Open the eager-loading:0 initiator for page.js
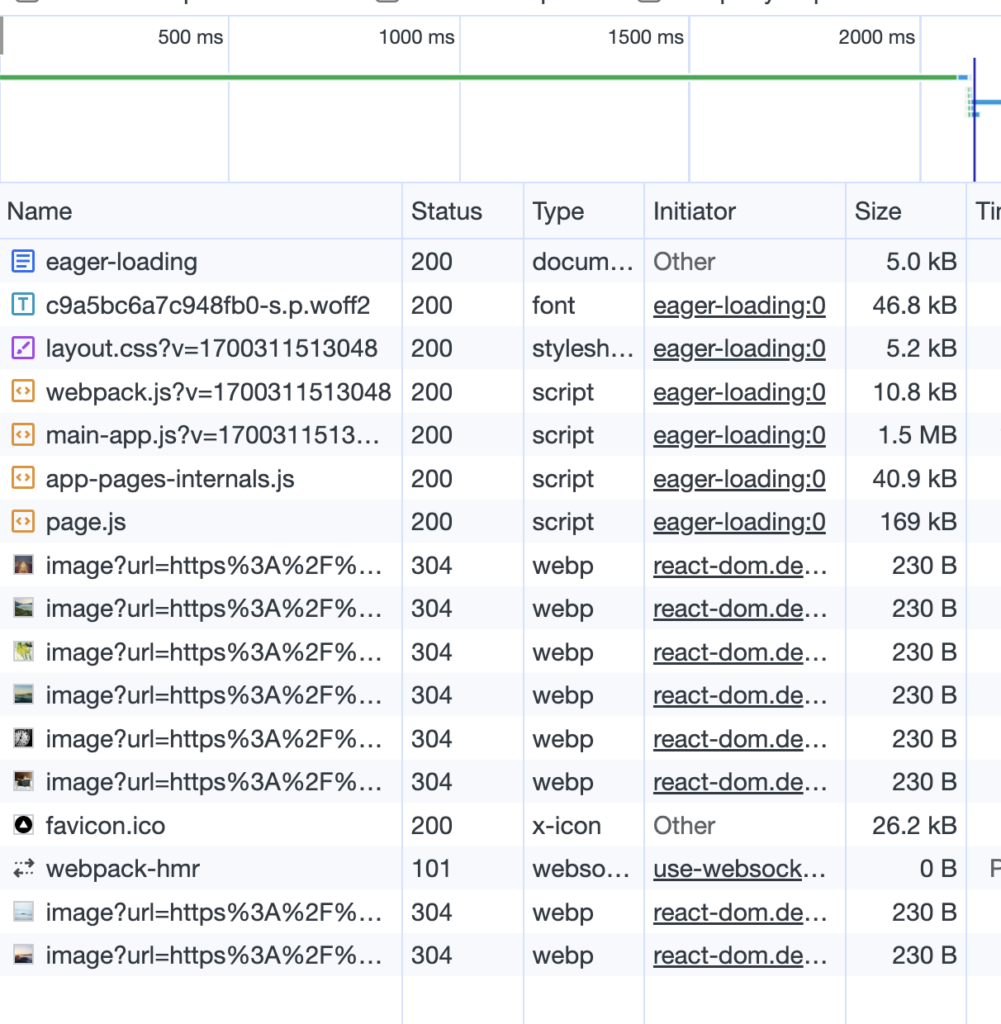 click(x=739, y=522)
